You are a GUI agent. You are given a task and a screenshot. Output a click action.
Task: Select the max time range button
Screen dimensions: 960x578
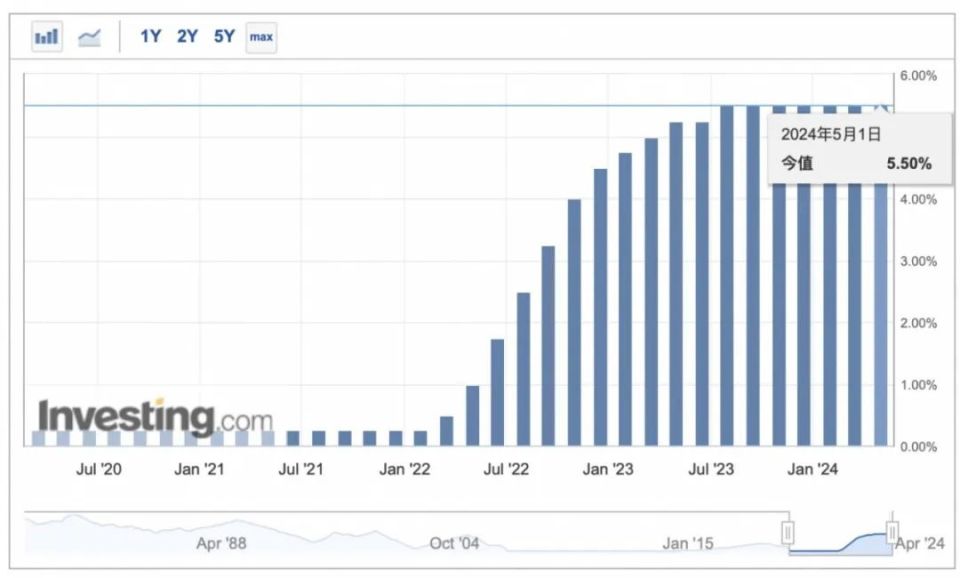click(261, 37)
